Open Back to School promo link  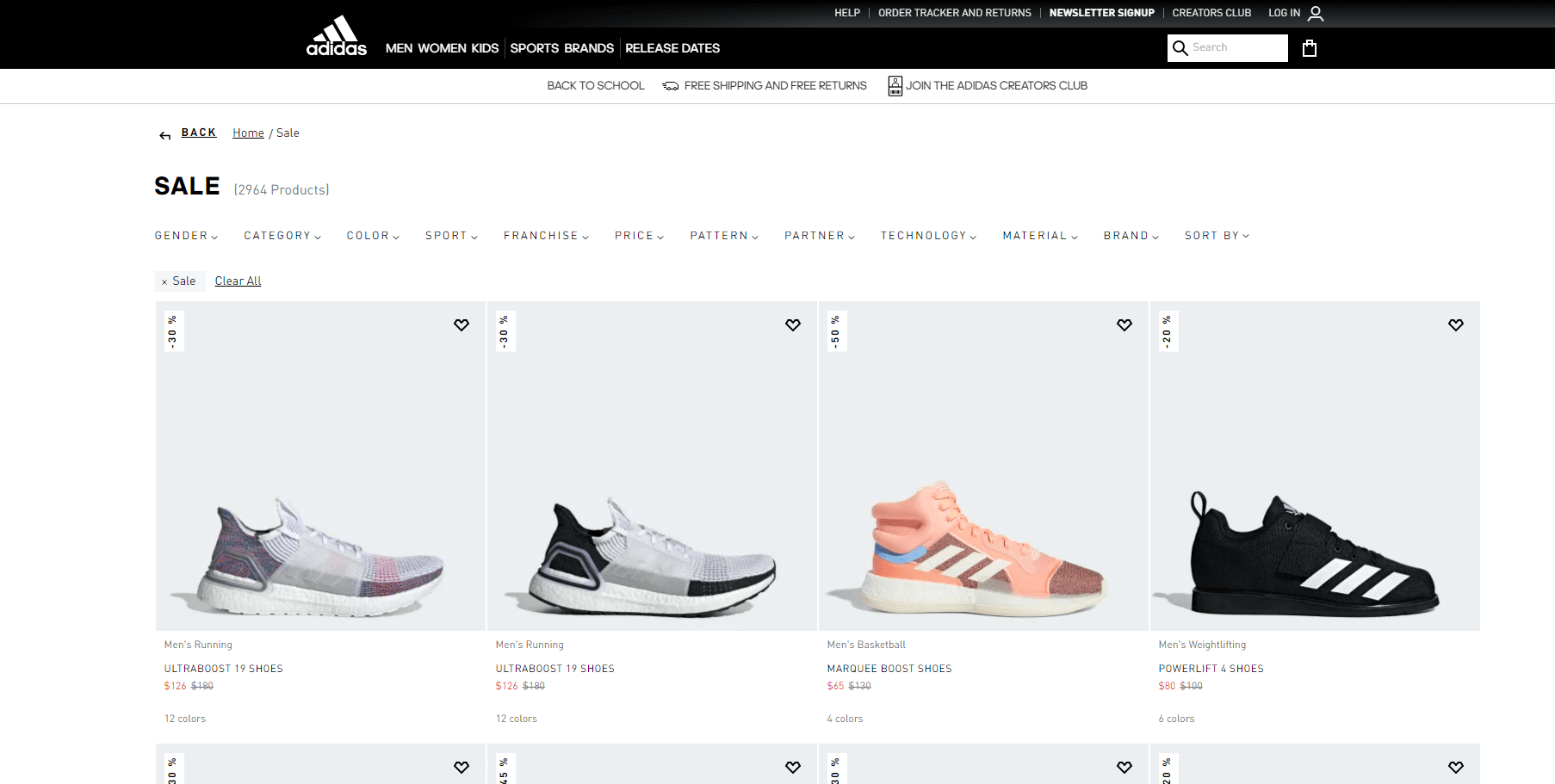point(596,86)
